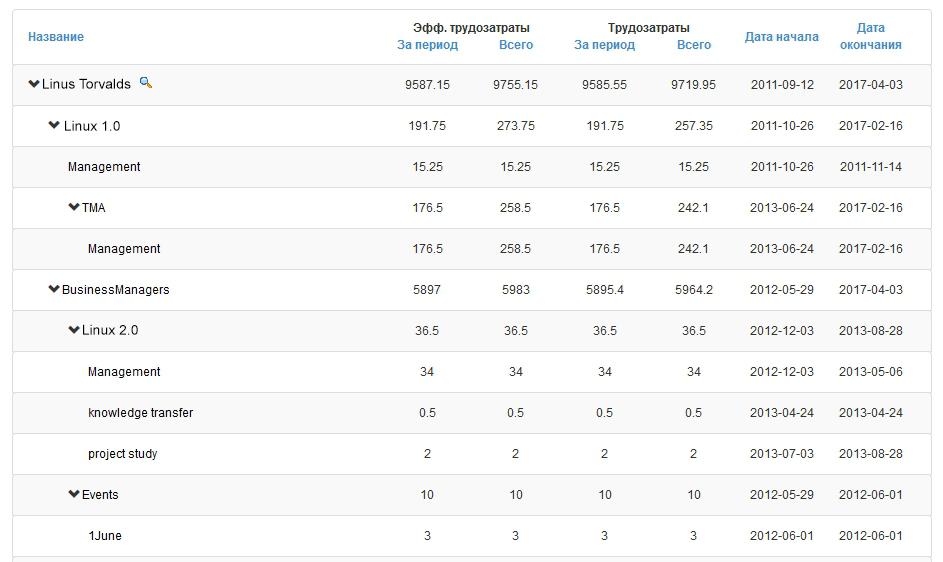Select Management row under TMA
The image size is (943, 562).
(472, 249)
